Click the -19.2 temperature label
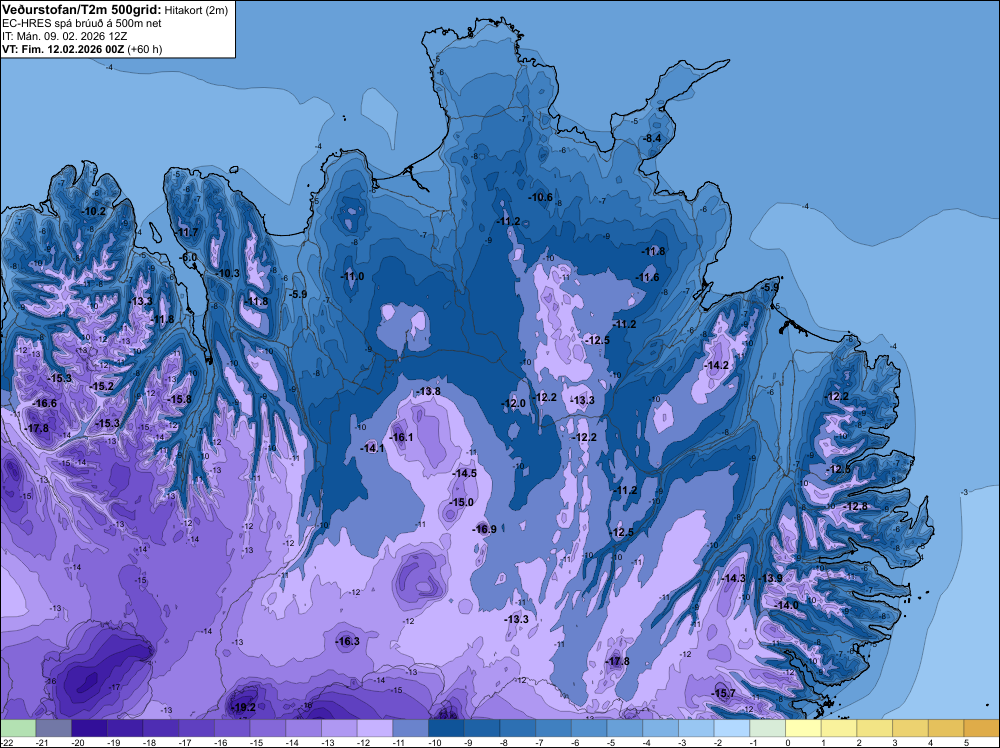The height and width of the screenshot is (748, 1000). (244, 707)
